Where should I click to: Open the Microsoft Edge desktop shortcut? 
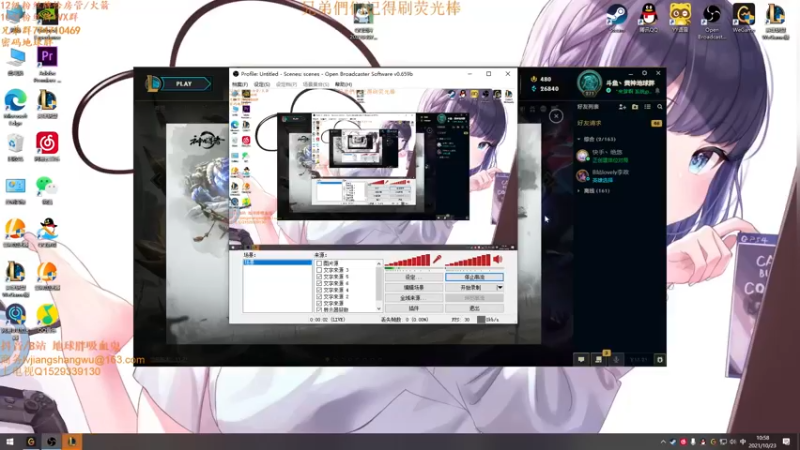pyautogui.click(x=15, y=107)
